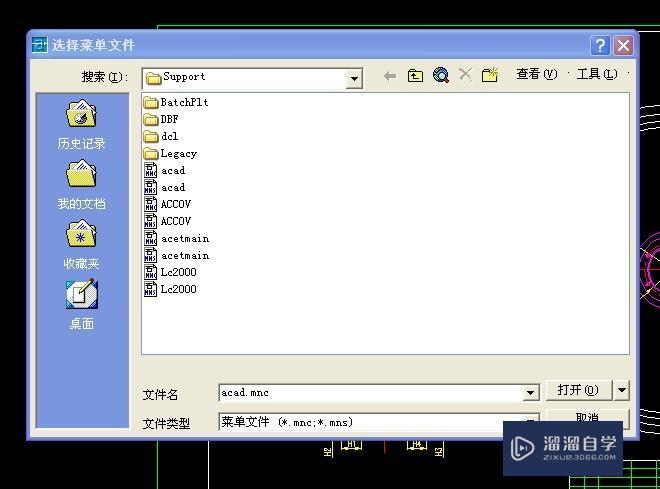Open Favorites (收藏夹) places icon
Screen dimensions: 660x489
coord(81,244)
